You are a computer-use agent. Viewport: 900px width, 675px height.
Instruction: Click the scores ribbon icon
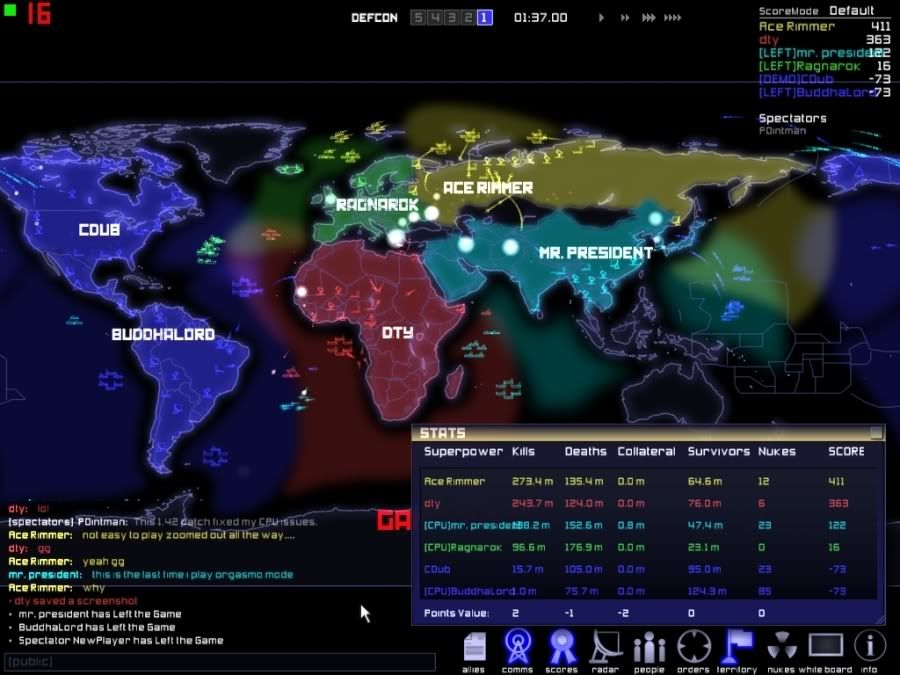pos(561,647)
